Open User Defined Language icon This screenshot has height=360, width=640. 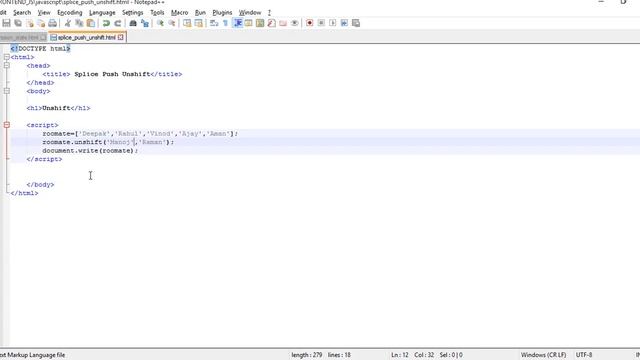pos(249,23)
